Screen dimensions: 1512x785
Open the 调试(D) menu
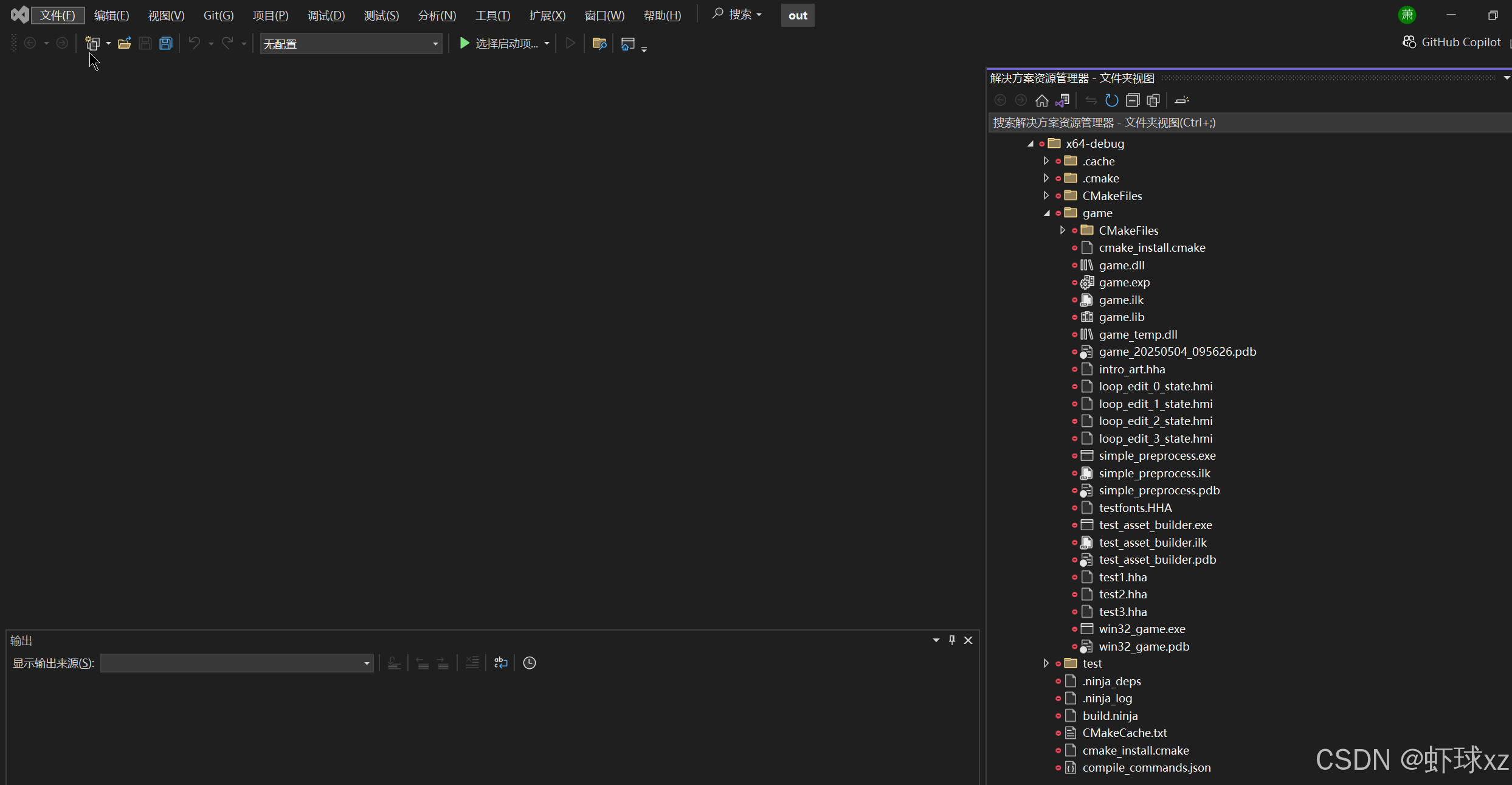326,15
